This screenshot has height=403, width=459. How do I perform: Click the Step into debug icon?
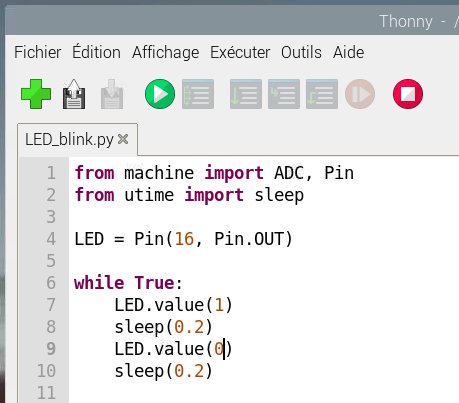pos(284,94)
